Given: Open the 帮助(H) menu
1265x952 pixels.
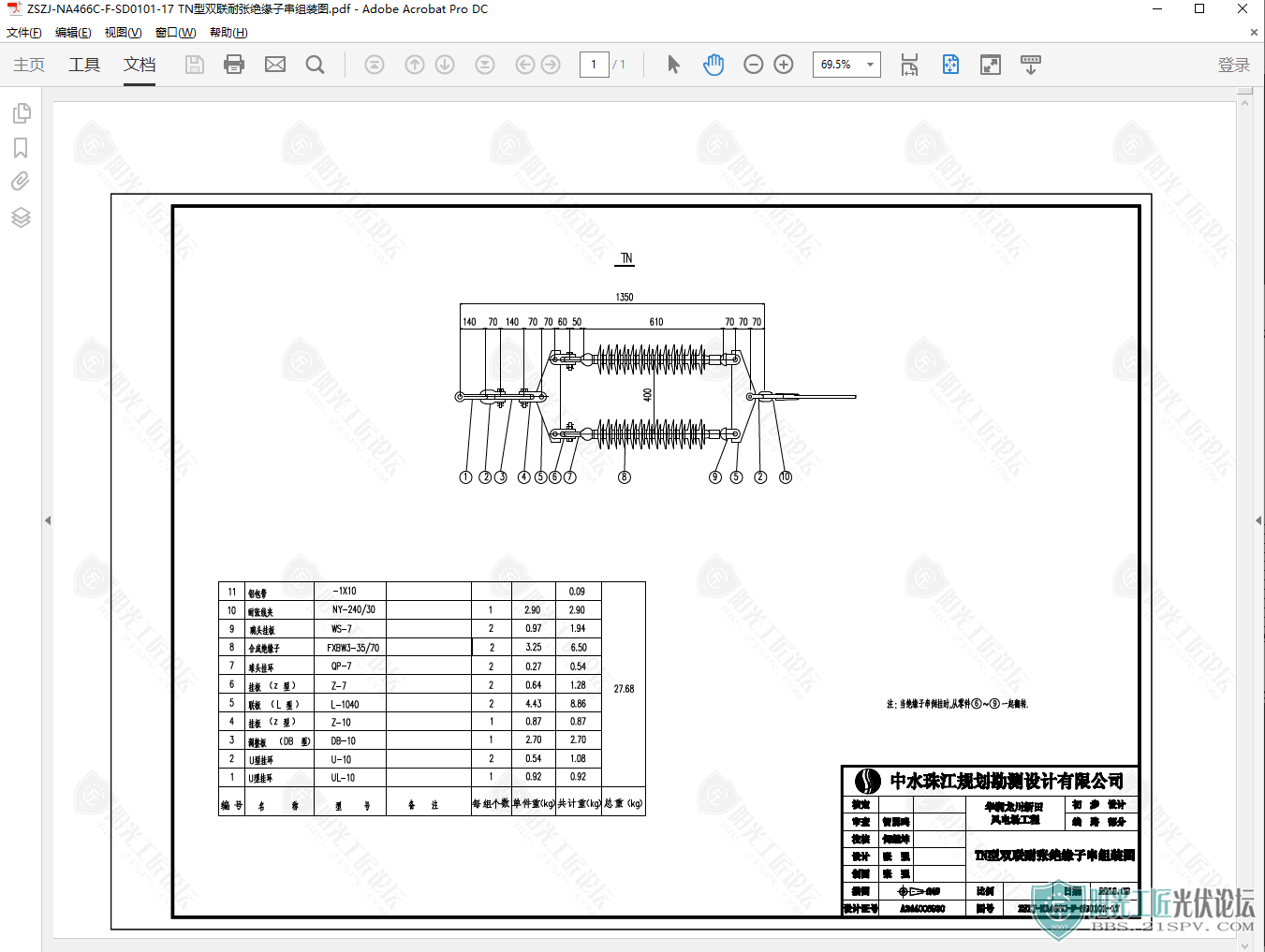Looking at the screenshot, I should pyautogui.click(x=228, y=33).
